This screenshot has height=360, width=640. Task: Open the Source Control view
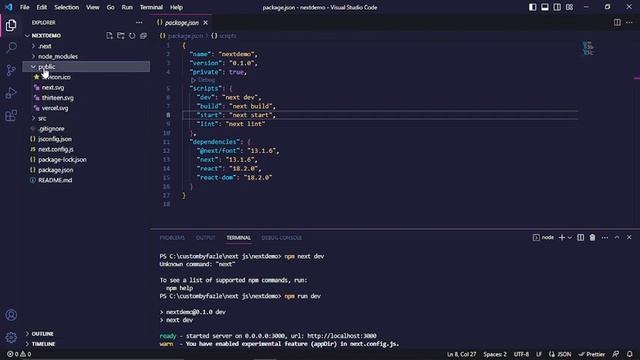11,70
